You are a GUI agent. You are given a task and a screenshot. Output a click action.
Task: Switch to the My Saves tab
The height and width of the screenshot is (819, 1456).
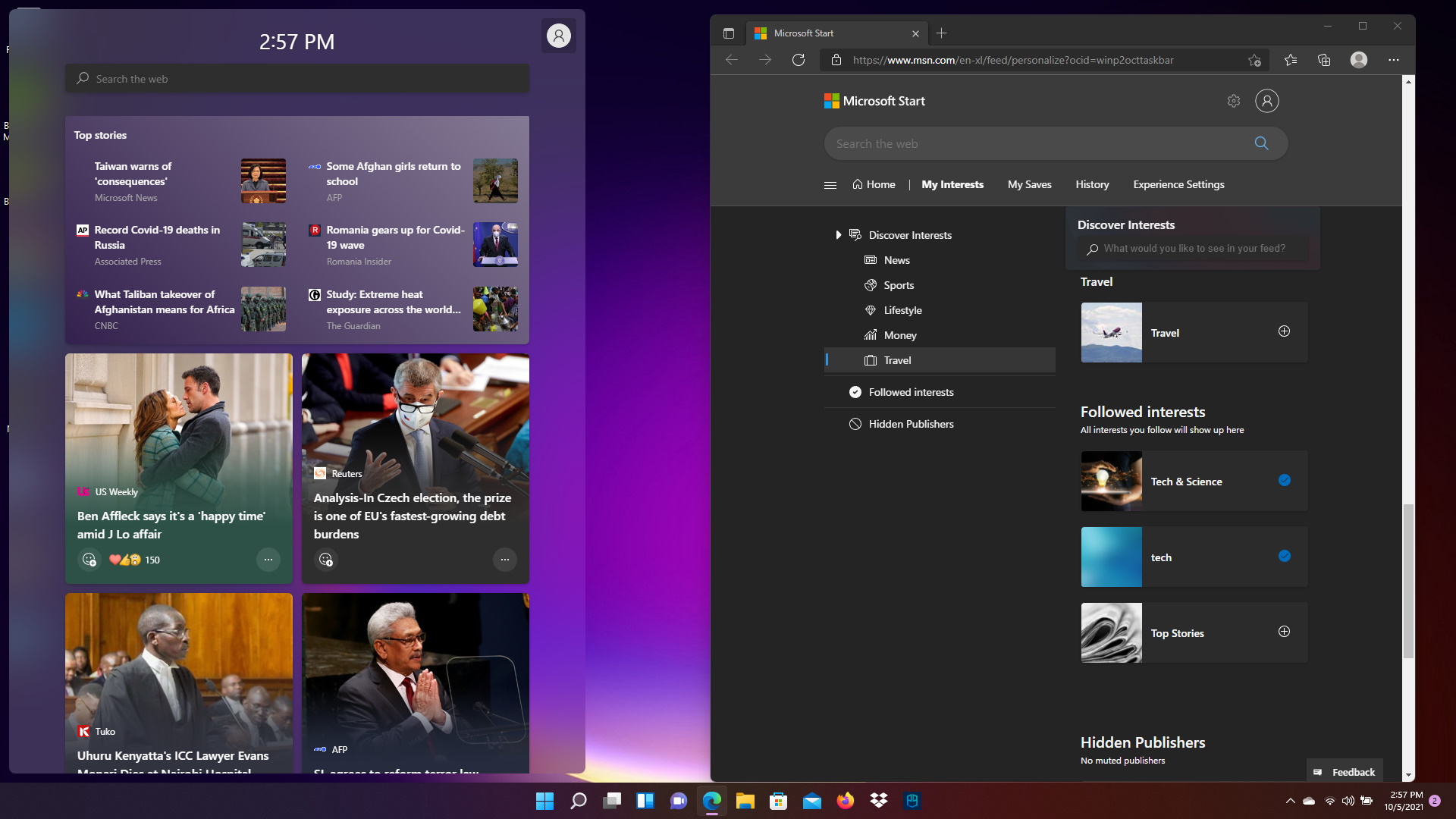(1029, 184)
